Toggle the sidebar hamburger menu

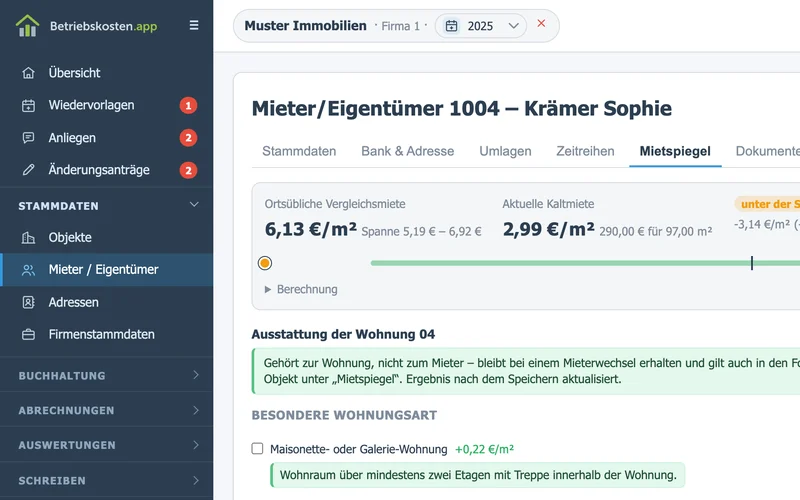[x=194, y=25]
